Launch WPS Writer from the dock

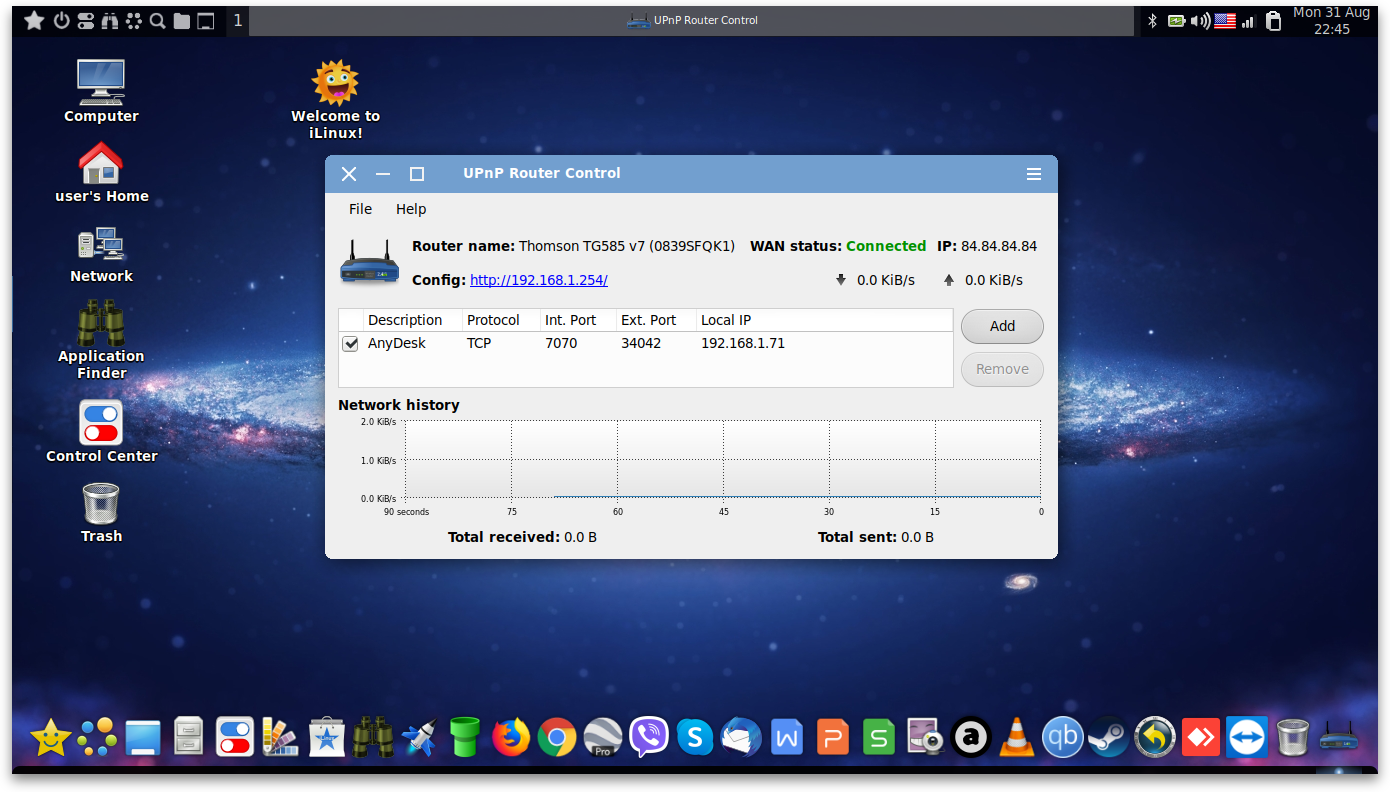coord(787,738)
